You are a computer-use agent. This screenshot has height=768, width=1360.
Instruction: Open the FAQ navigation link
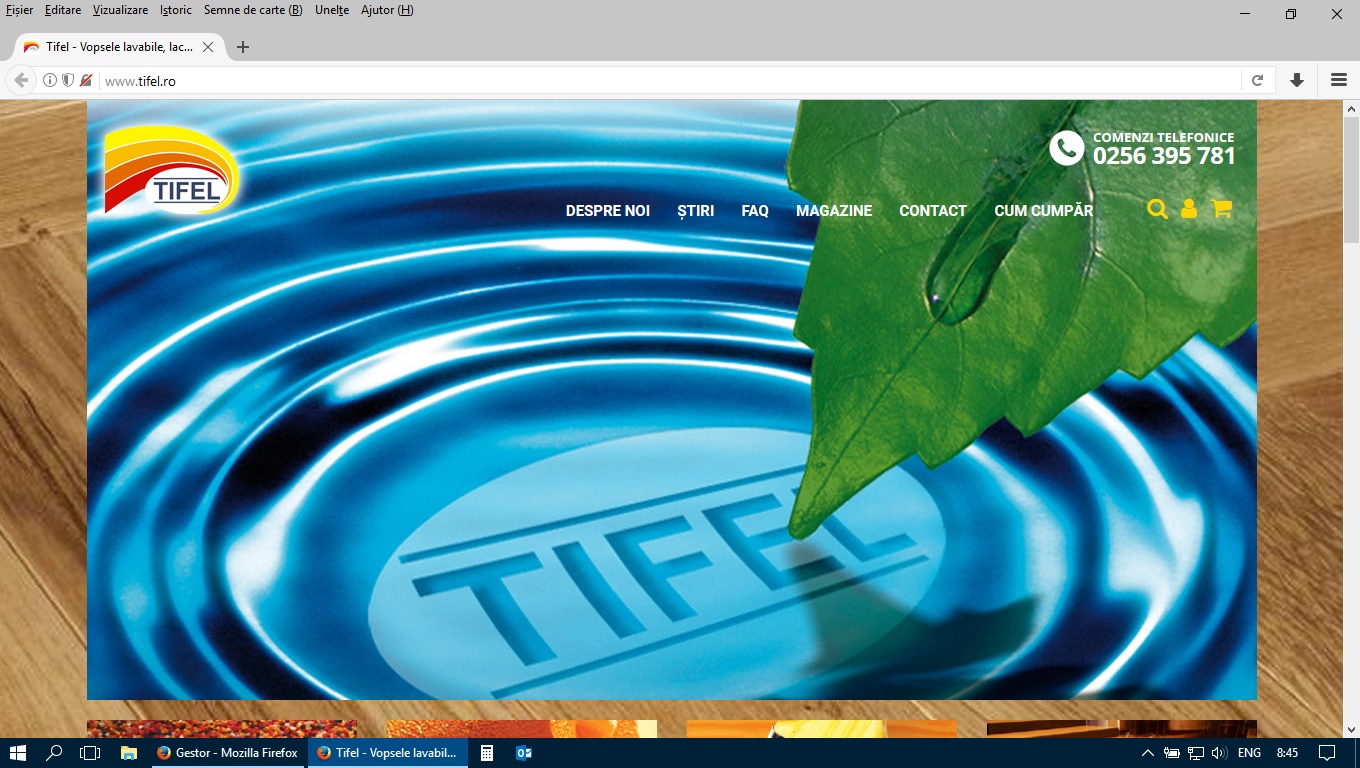tap(755, 211)
